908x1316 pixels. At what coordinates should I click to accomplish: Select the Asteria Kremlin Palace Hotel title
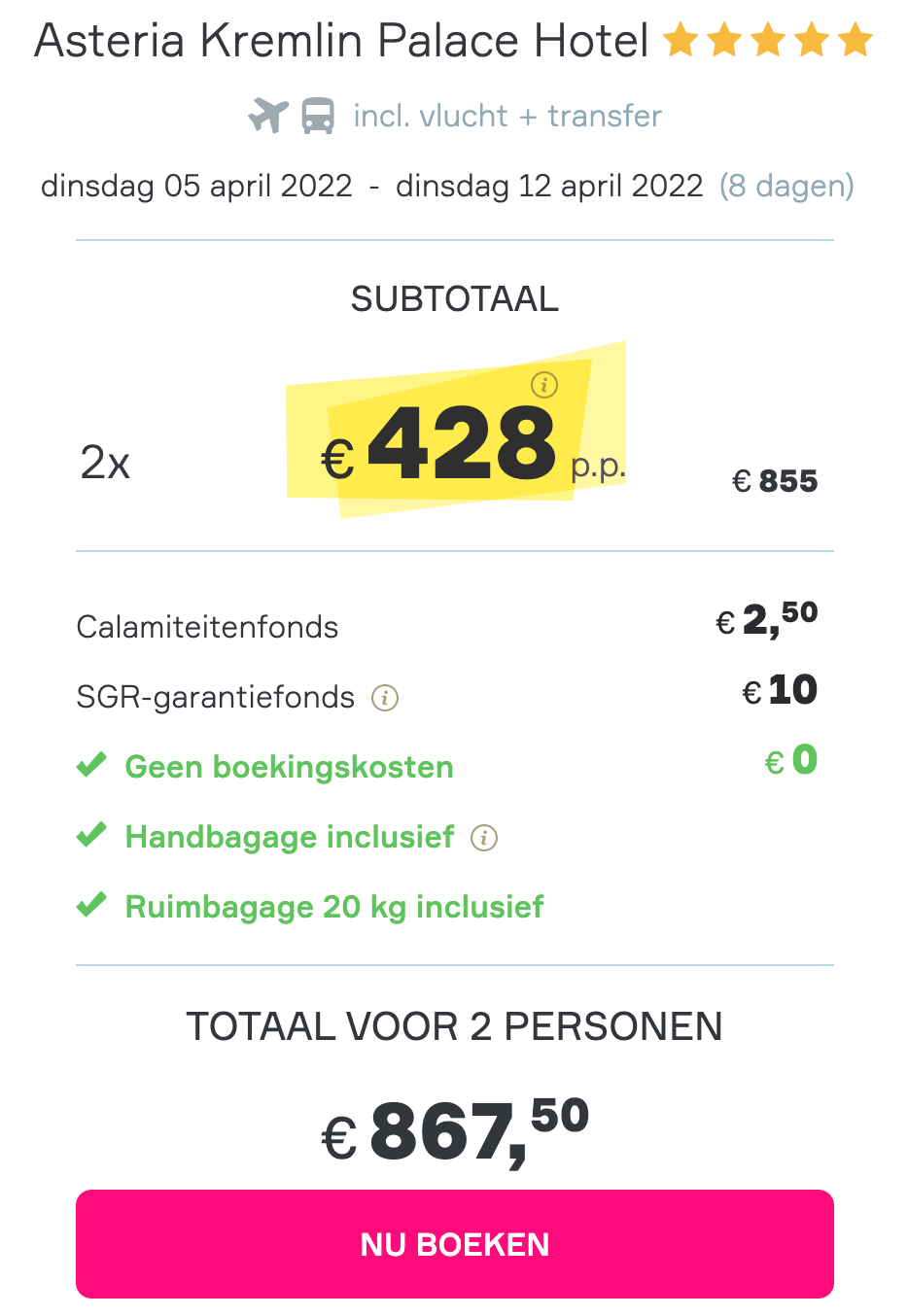(x=341, y=41)
